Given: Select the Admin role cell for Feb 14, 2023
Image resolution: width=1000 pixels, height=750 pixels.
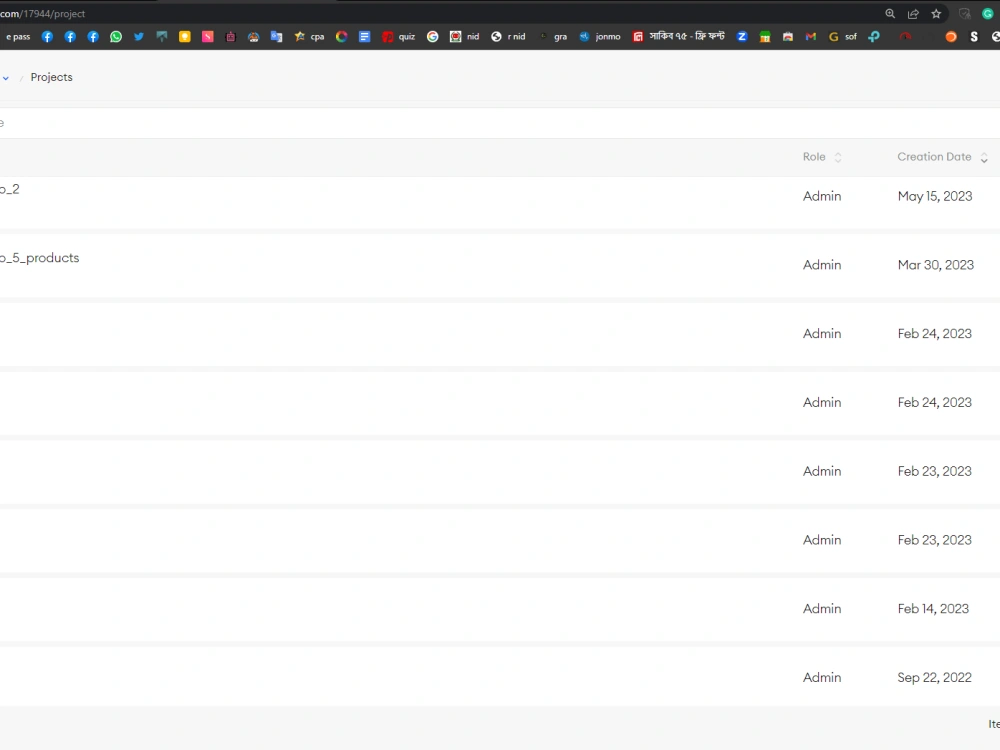Looking at the screenshot, I should (x=821, y=608).
